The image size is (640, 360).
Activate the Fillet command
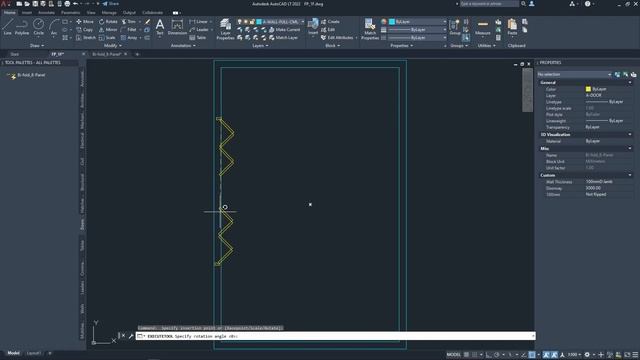(x=129, y=30)
